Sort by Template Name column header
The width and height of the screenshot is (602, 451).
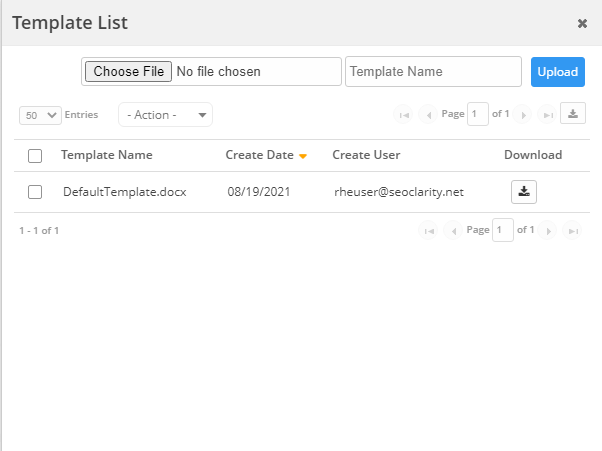107,155
